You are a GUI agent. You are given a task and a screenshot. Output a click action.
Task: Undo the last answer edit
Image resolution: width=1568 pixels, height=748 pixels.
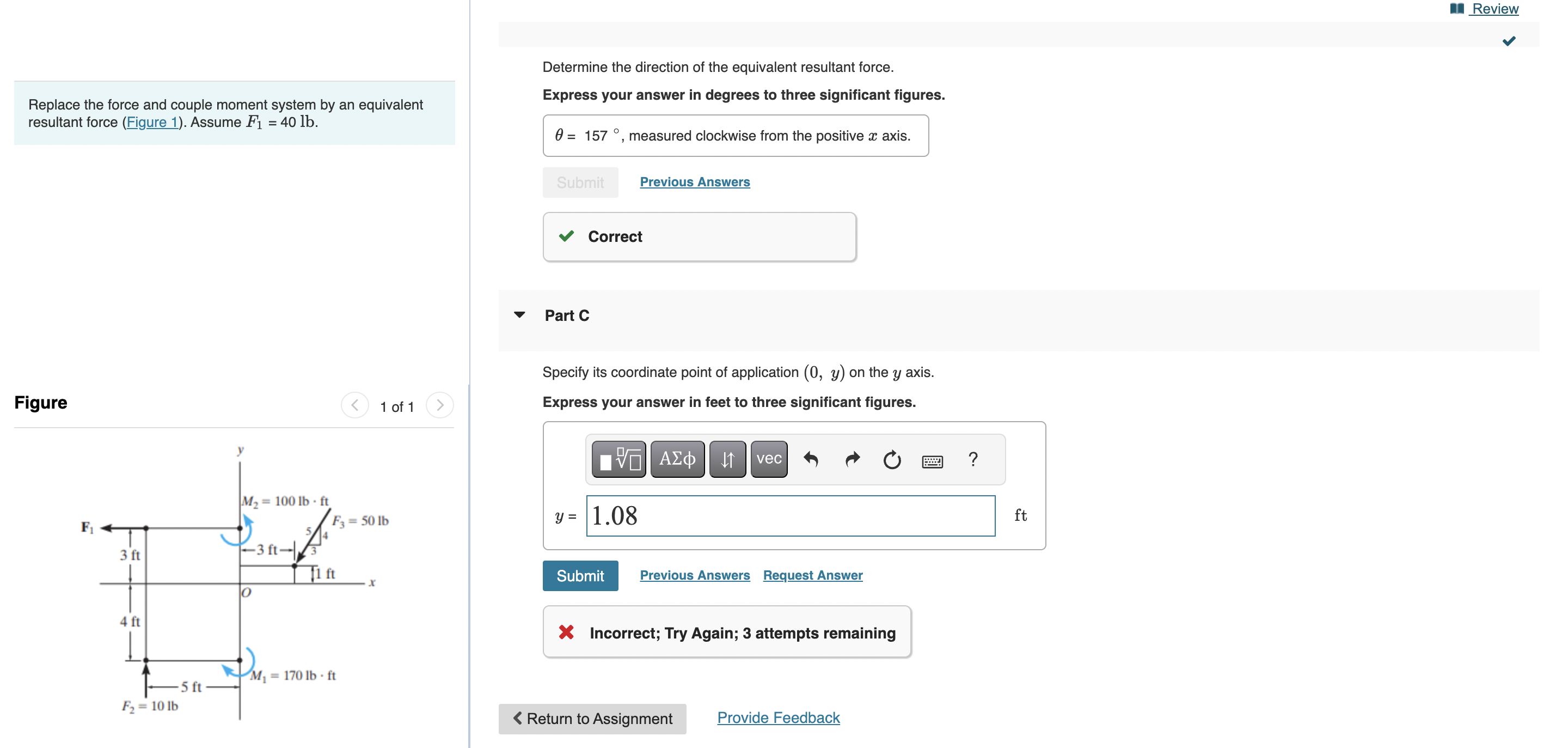(x=810, y=459)
